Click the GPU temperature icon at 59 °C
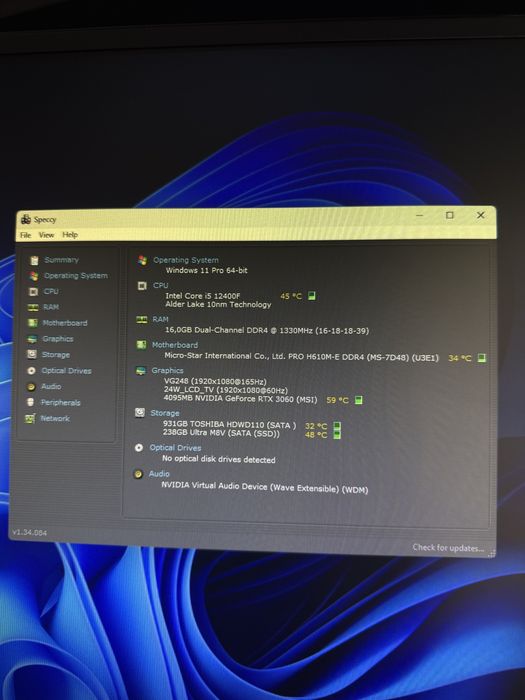The image size is (525, 700). point(358,400)
